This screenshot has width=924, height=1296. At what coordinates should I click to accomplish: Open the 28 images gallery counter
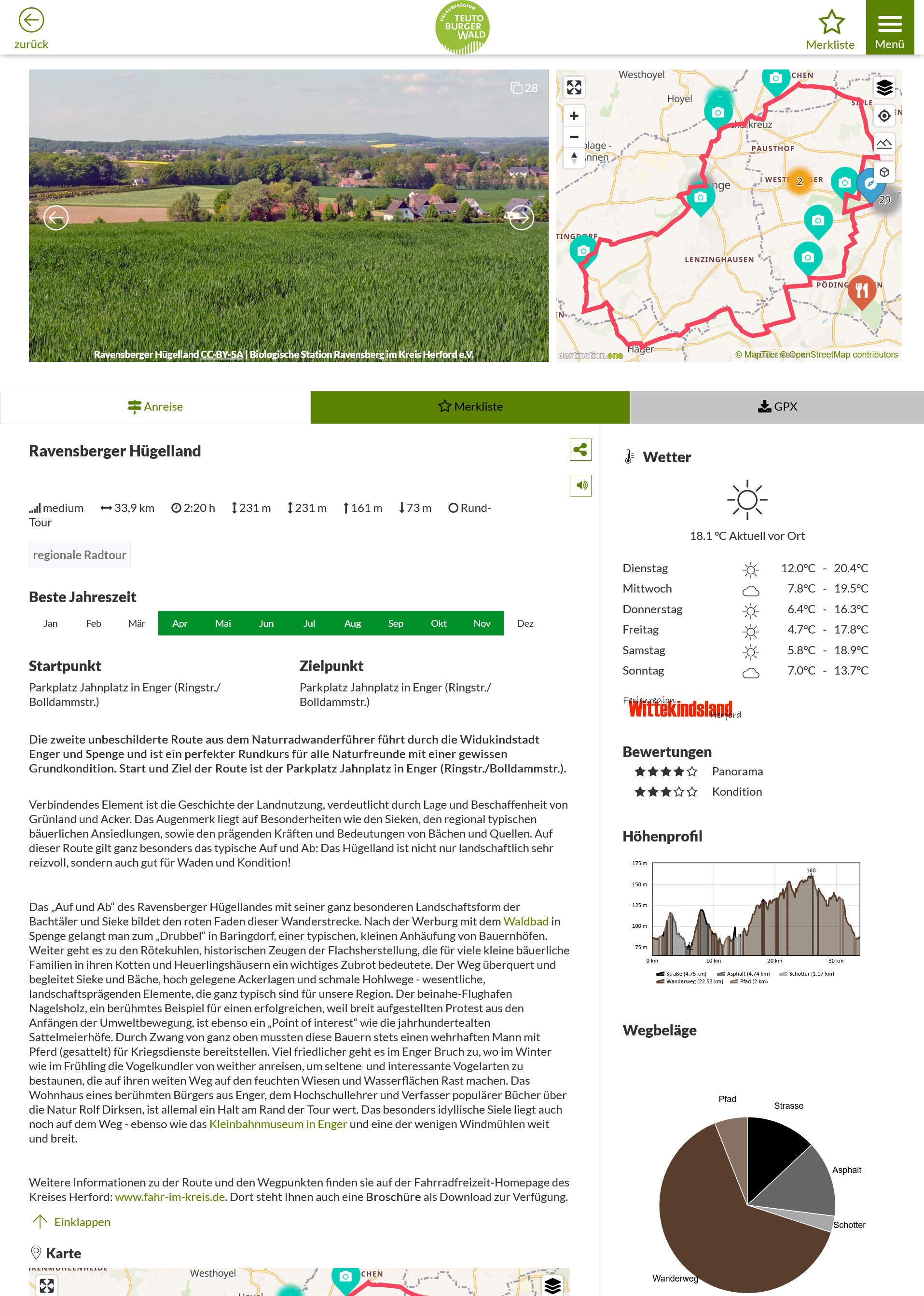(524, 88)
